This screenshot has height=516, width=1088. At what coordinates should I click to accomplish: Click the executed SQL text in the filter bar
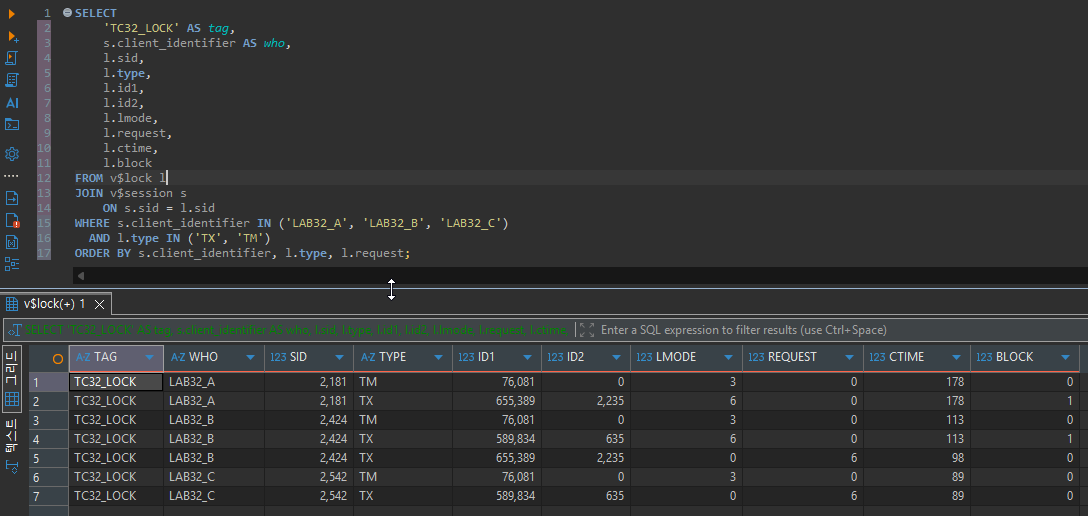[296, 330]
